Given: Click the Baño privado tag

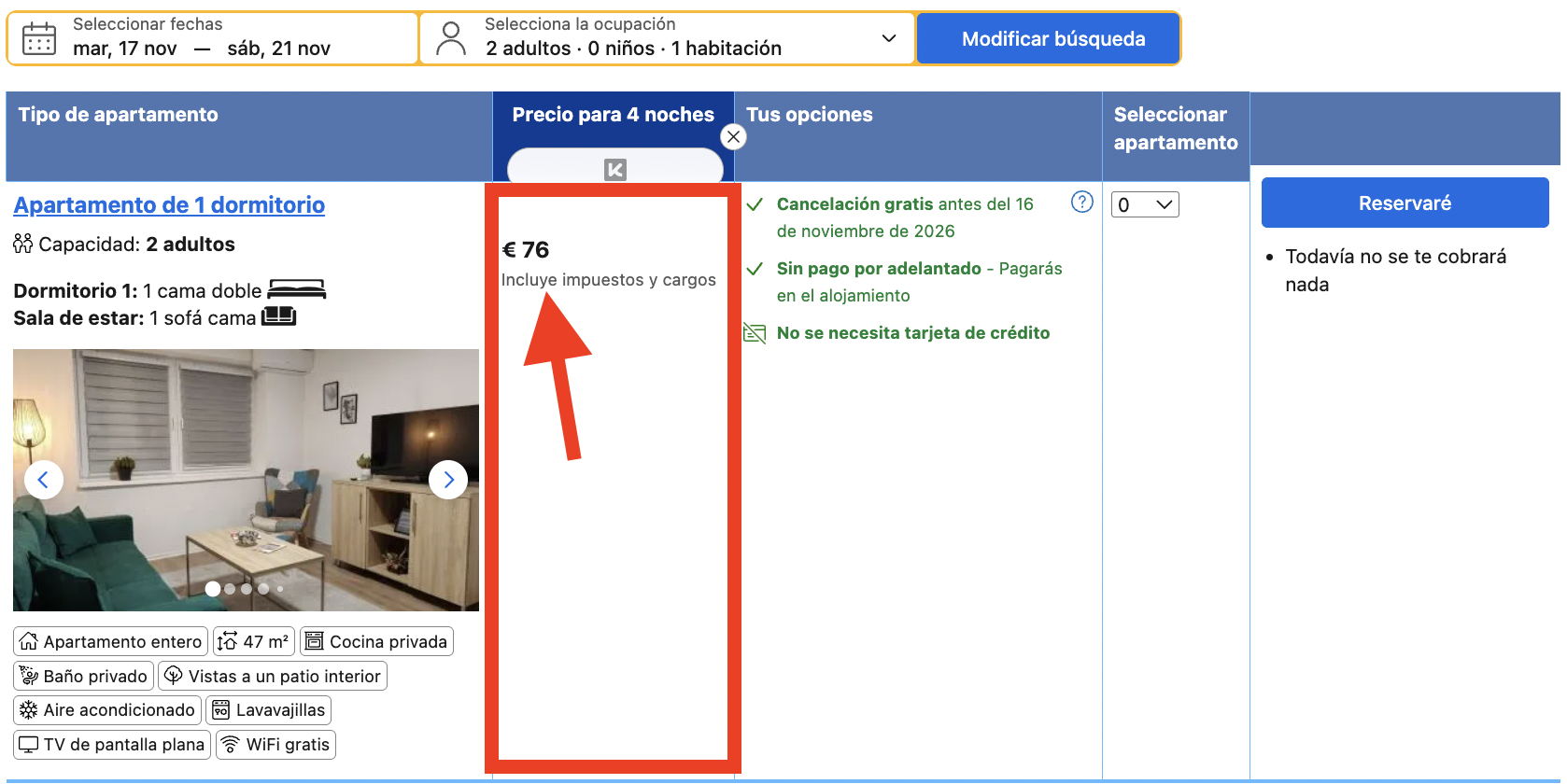Looking at the screenshot, I should (83, 676).
